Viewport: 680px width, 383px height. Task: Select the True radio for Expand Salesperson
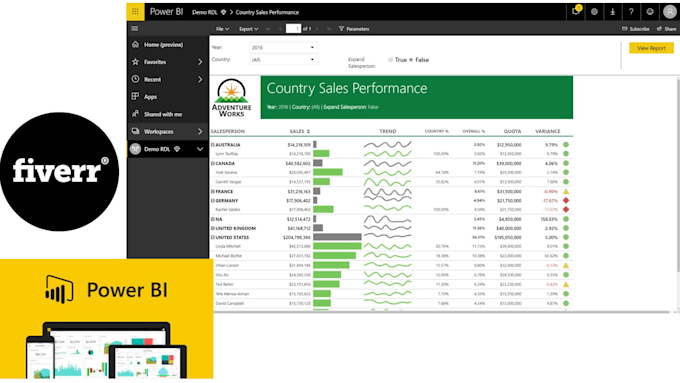click(x=390, y=60)
